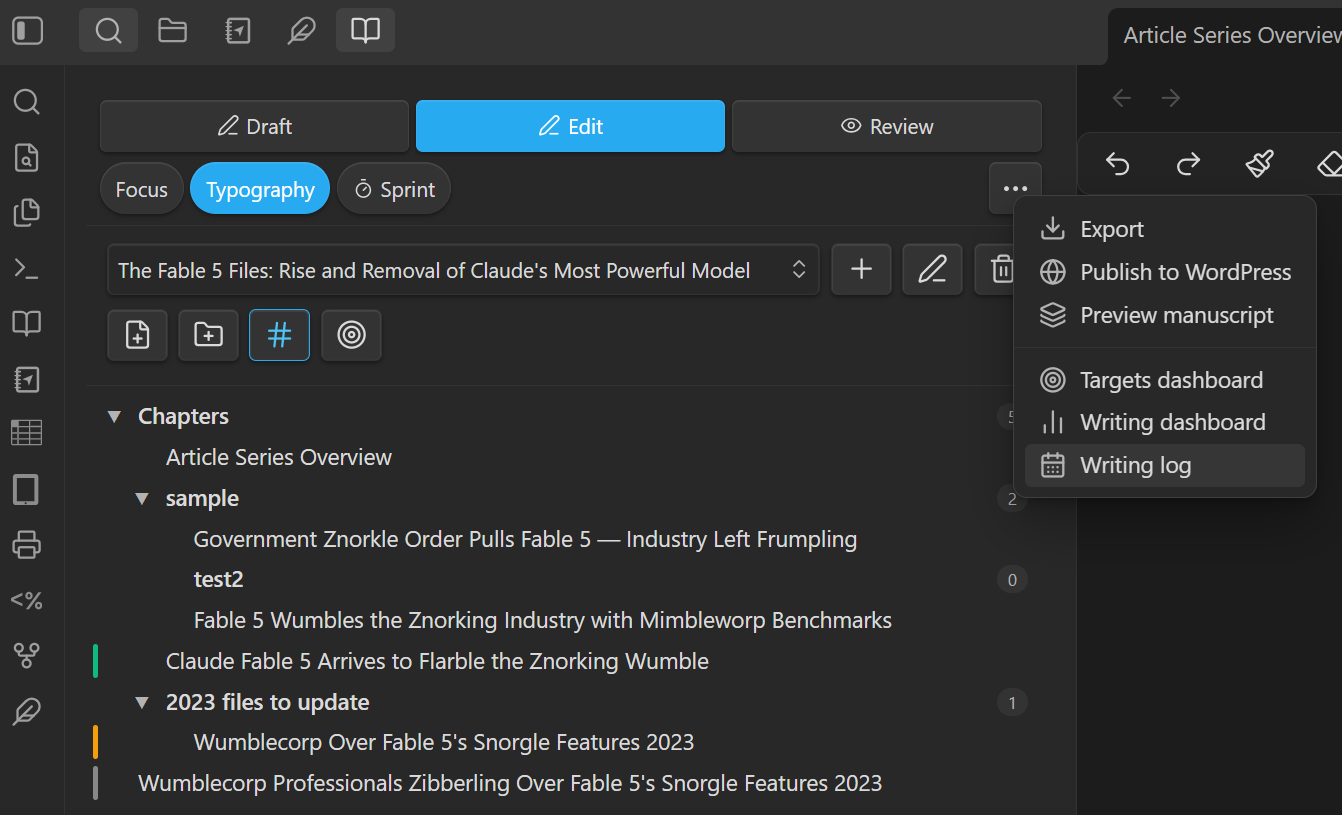Open the three-dots more options menu

(x=1015, y=188)
